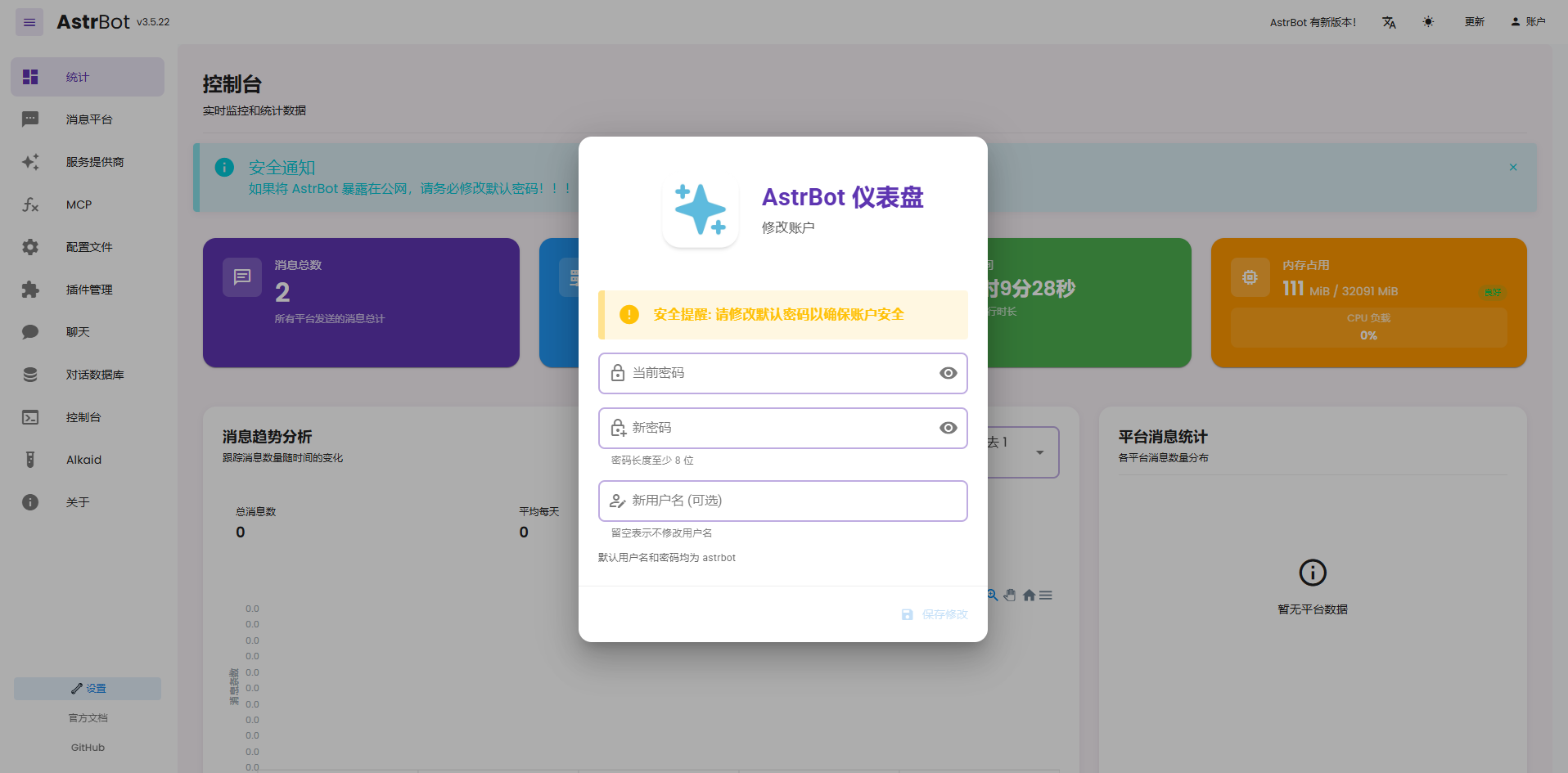
Task: Click the 暂无平台数据 info icon
Action: coord(1313,573)
